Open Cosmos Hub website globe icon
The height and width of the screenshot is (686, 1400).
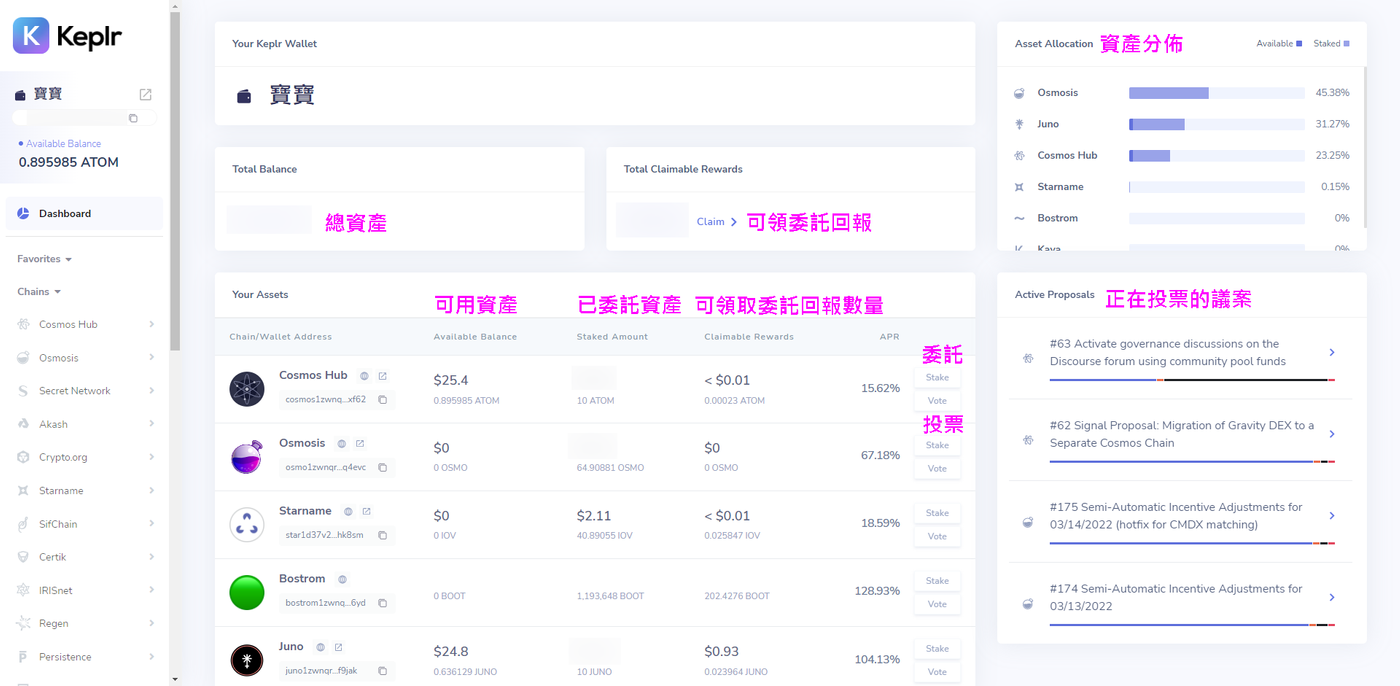pos(365,376)
